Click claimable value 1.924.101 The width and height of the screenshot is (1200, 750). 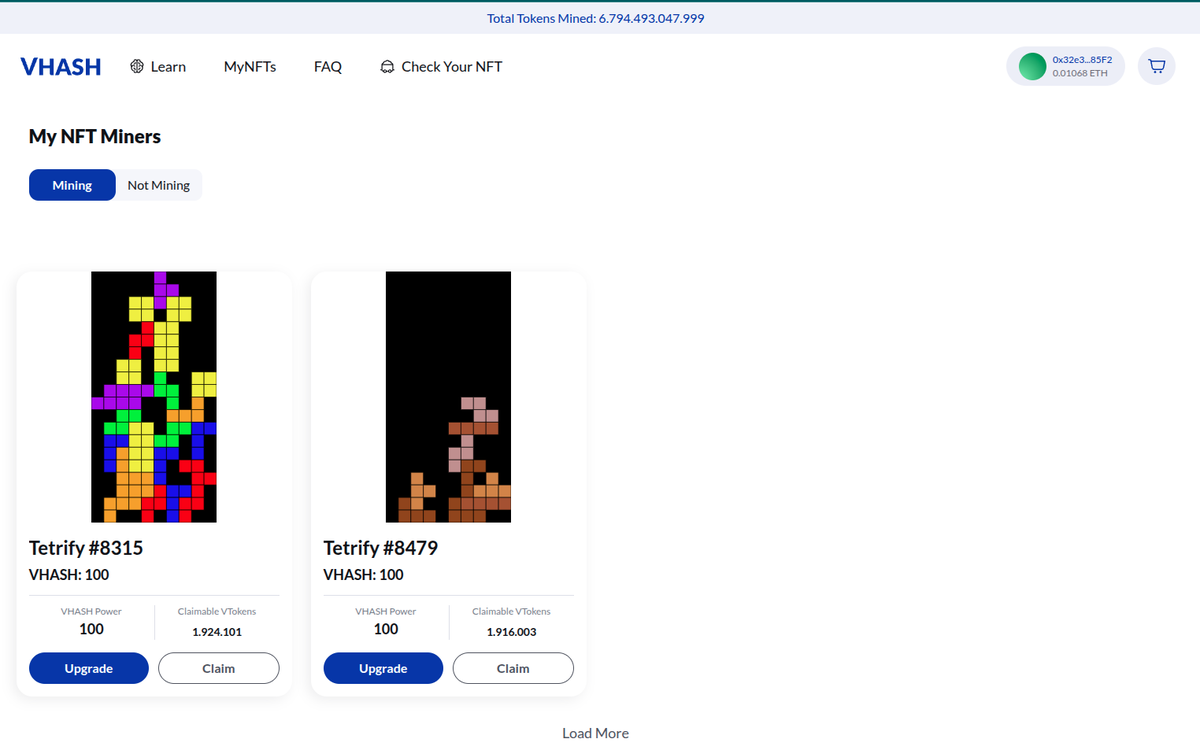click(x=217, y=632)
